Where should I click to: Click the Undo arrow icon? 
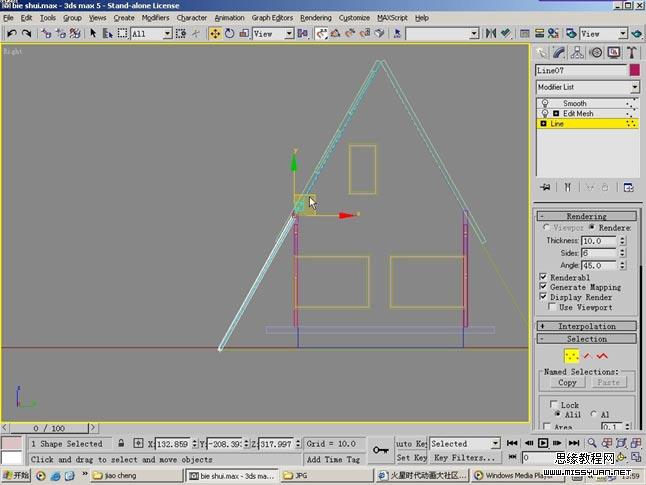click(12, 33)
